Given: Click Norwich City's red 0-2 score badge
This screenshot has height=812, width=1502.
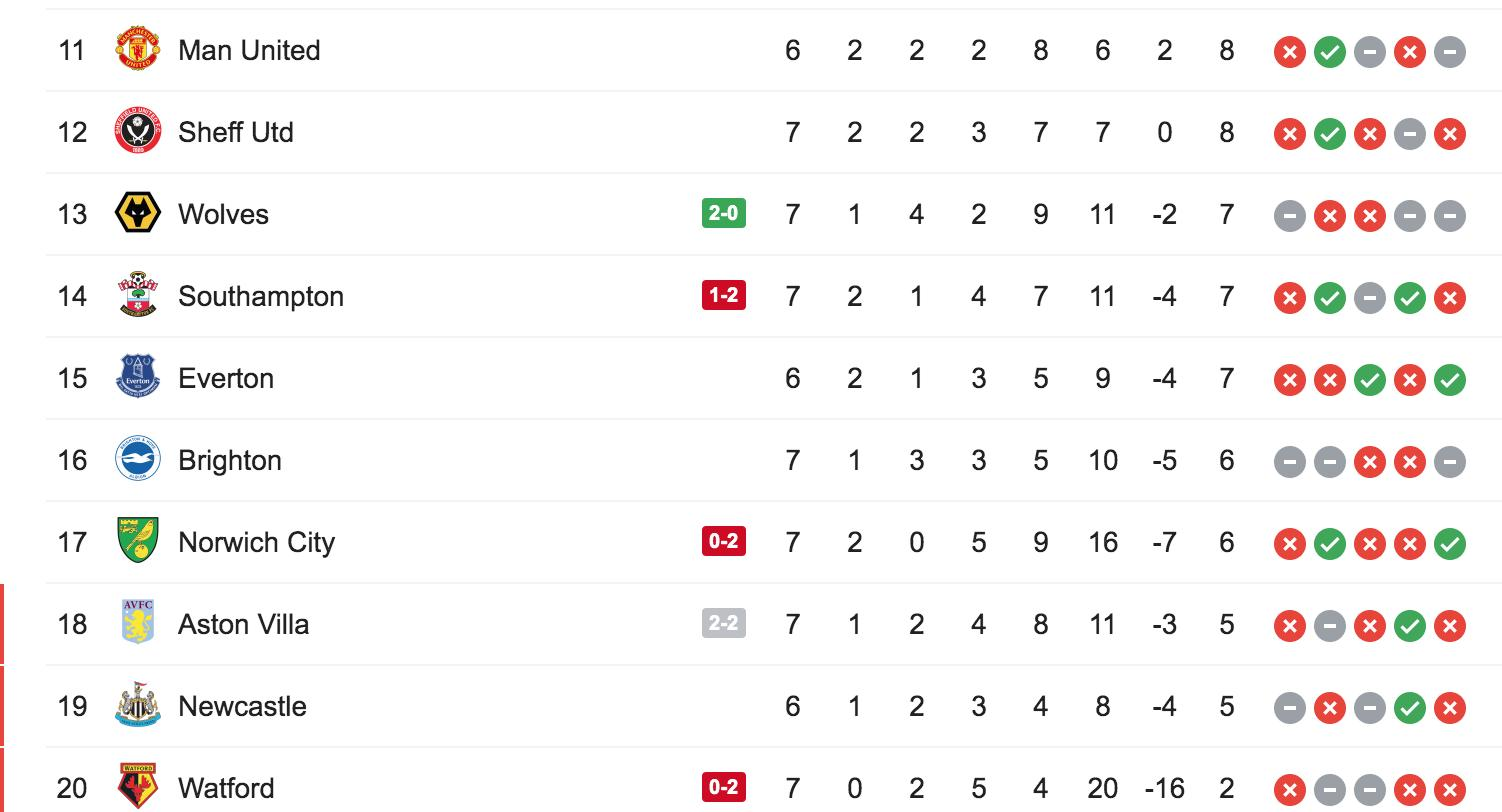Looking at the screenshot, I should [x=723, y=541].
